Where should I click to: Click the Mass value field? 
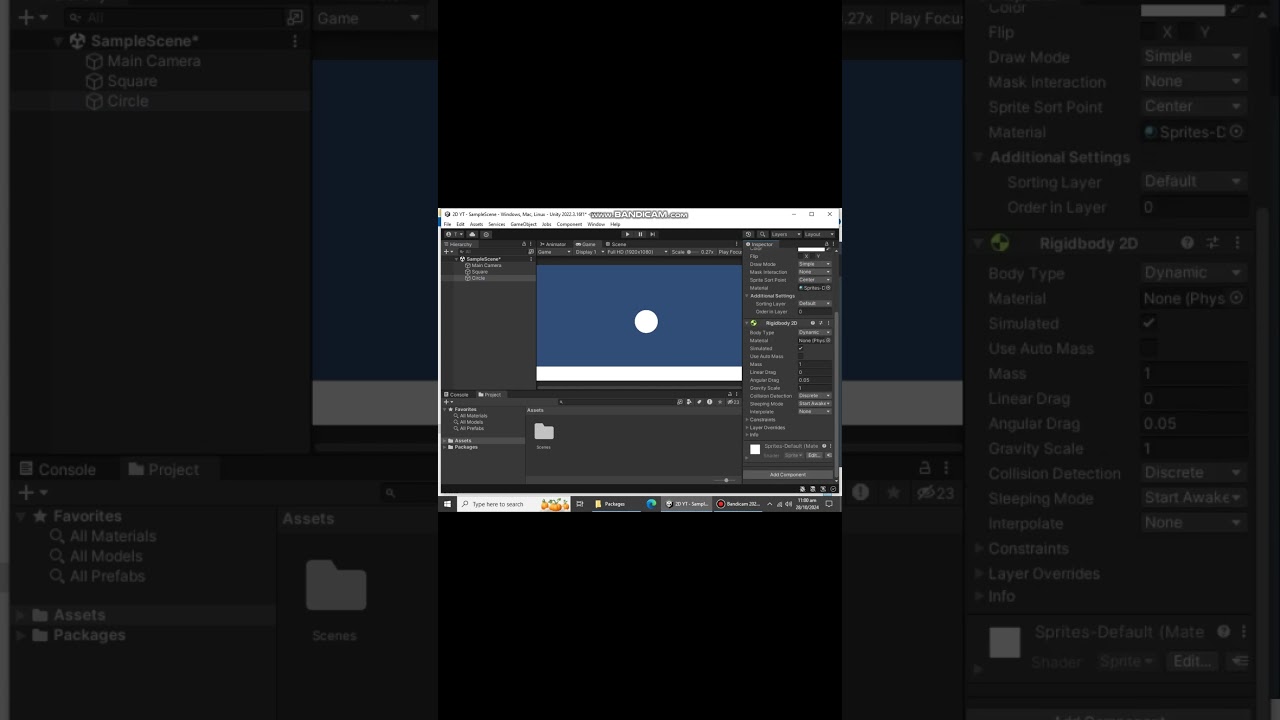pos(815,364)
